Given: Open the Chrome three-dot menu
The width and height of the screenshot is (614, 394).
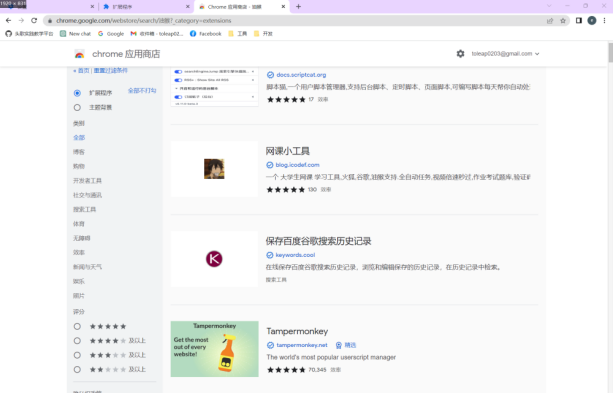Looking at the screenshot, I should 605,20.
